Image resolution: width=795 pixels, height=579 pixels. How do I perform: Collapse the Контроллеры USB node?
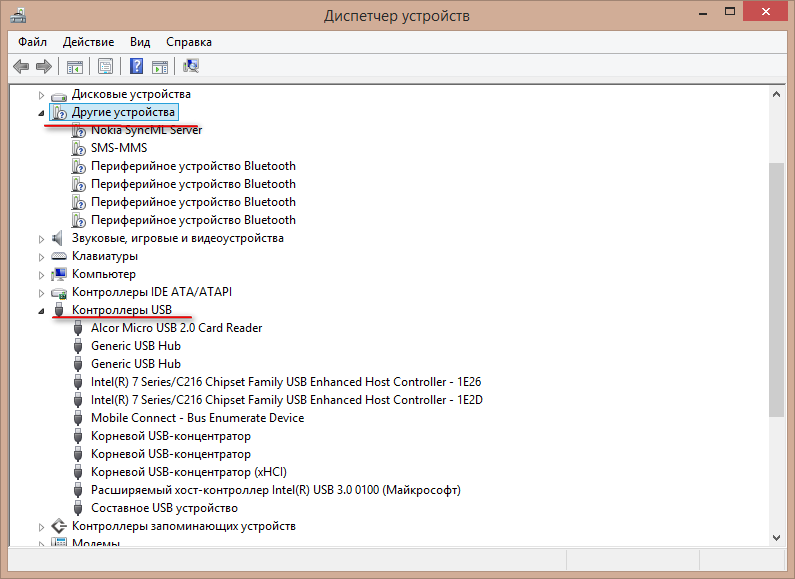click(x=42, y=311)
